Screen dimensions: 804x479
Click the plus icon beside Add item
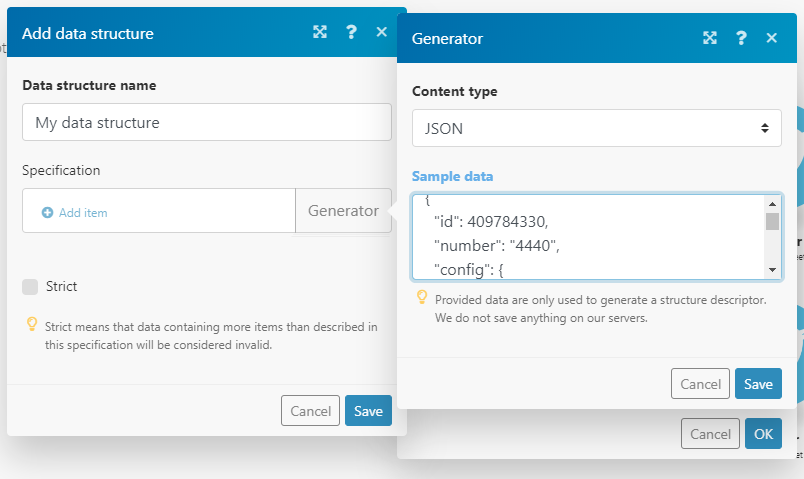point(47,212)
